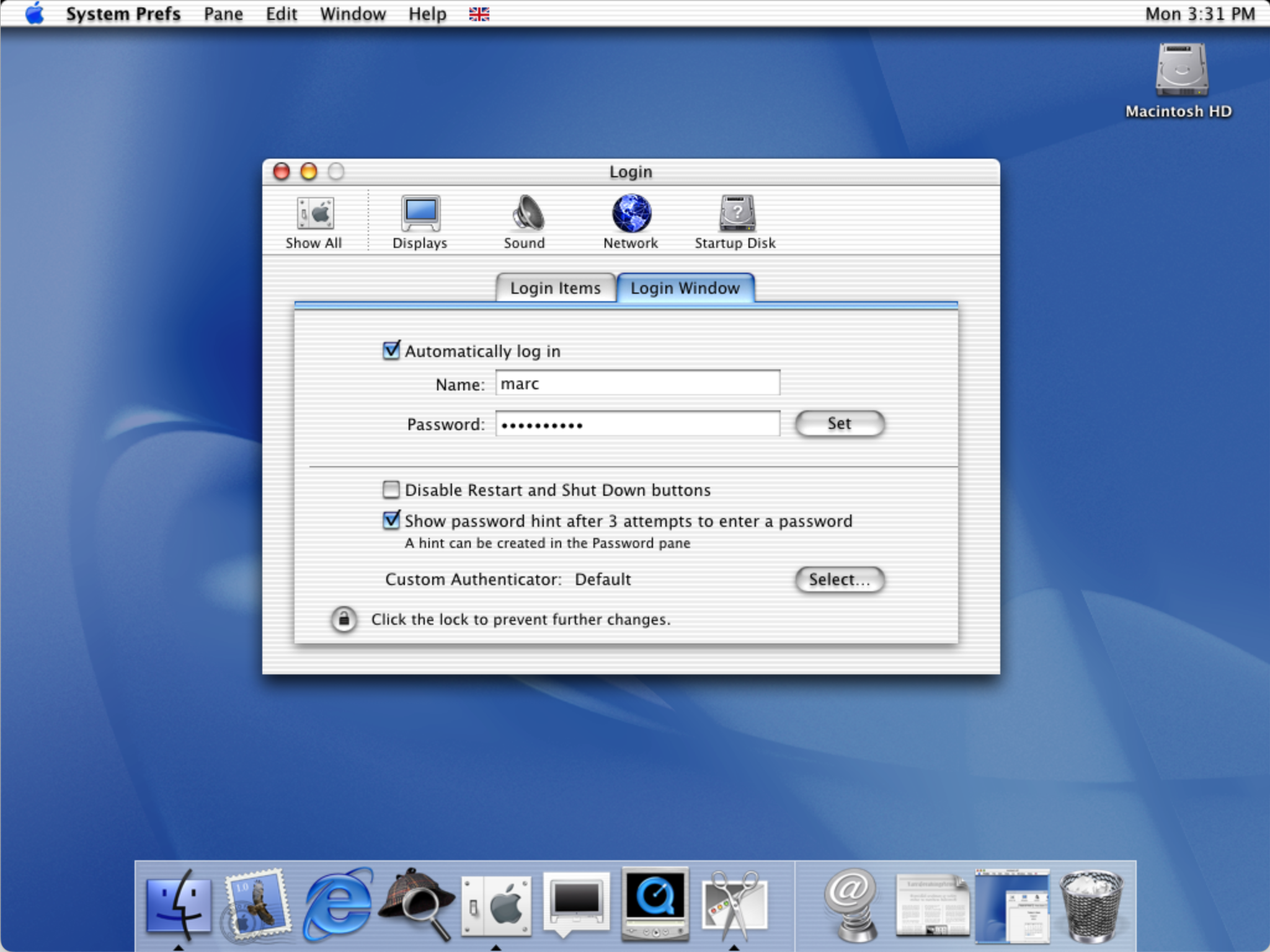Launch Internet Explorer from the dock
The width and height of the screenshot is (1270, 952).
pos(337,905)
